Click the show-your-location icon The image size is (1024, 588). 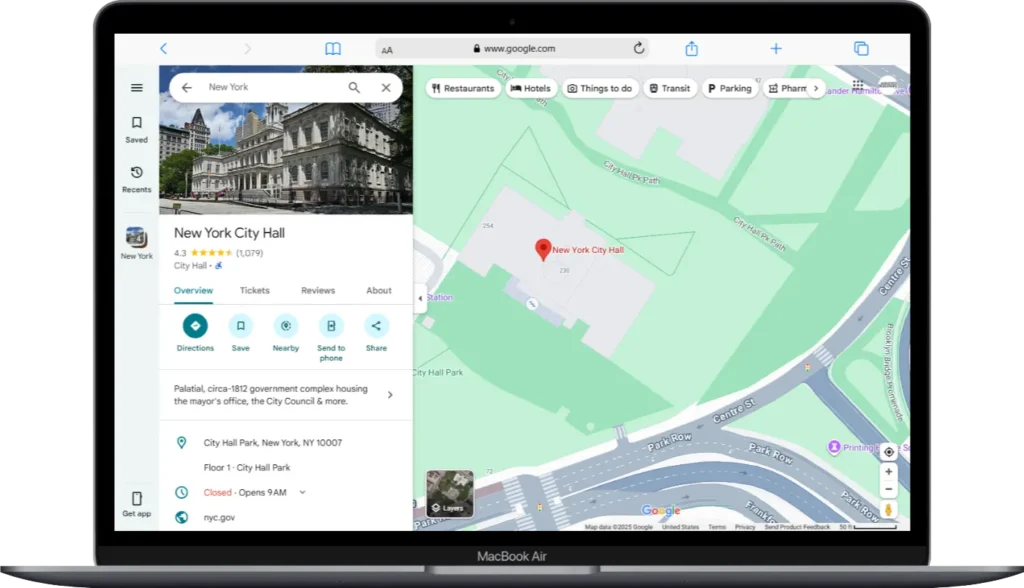pos(888,451)
